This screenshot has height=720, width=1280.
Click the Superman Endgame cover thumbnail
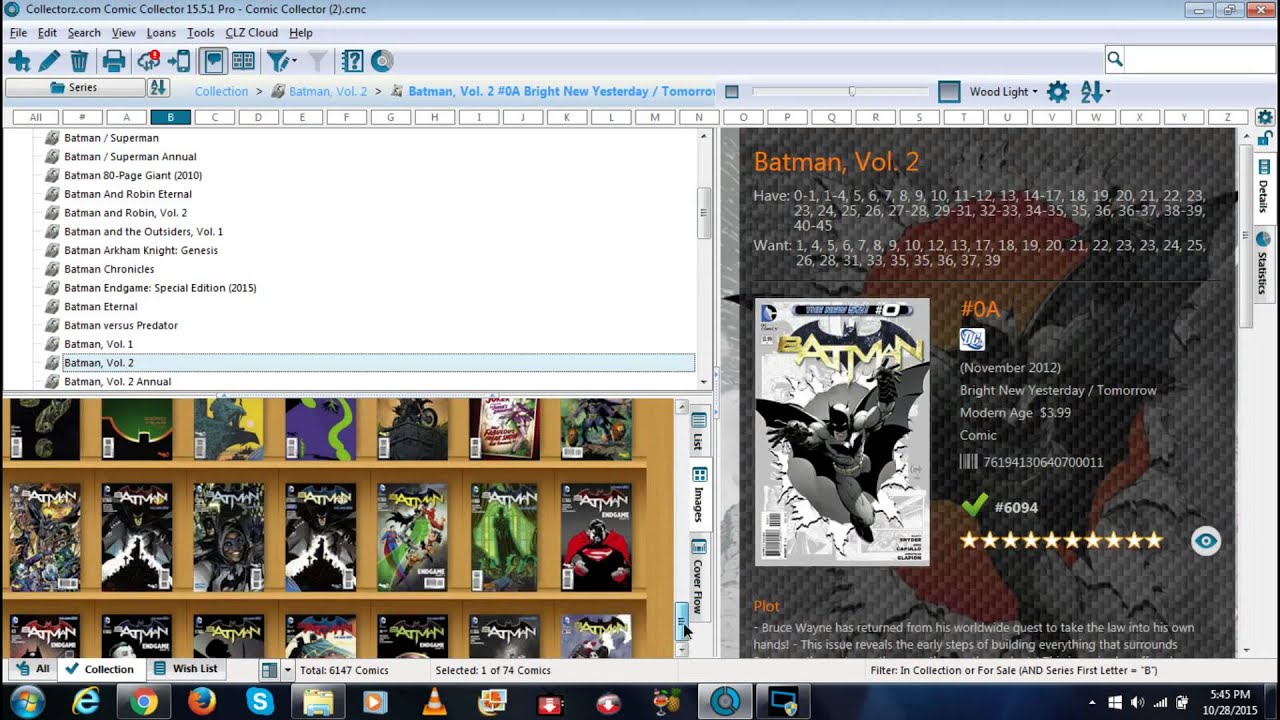[x=596, y=537]
